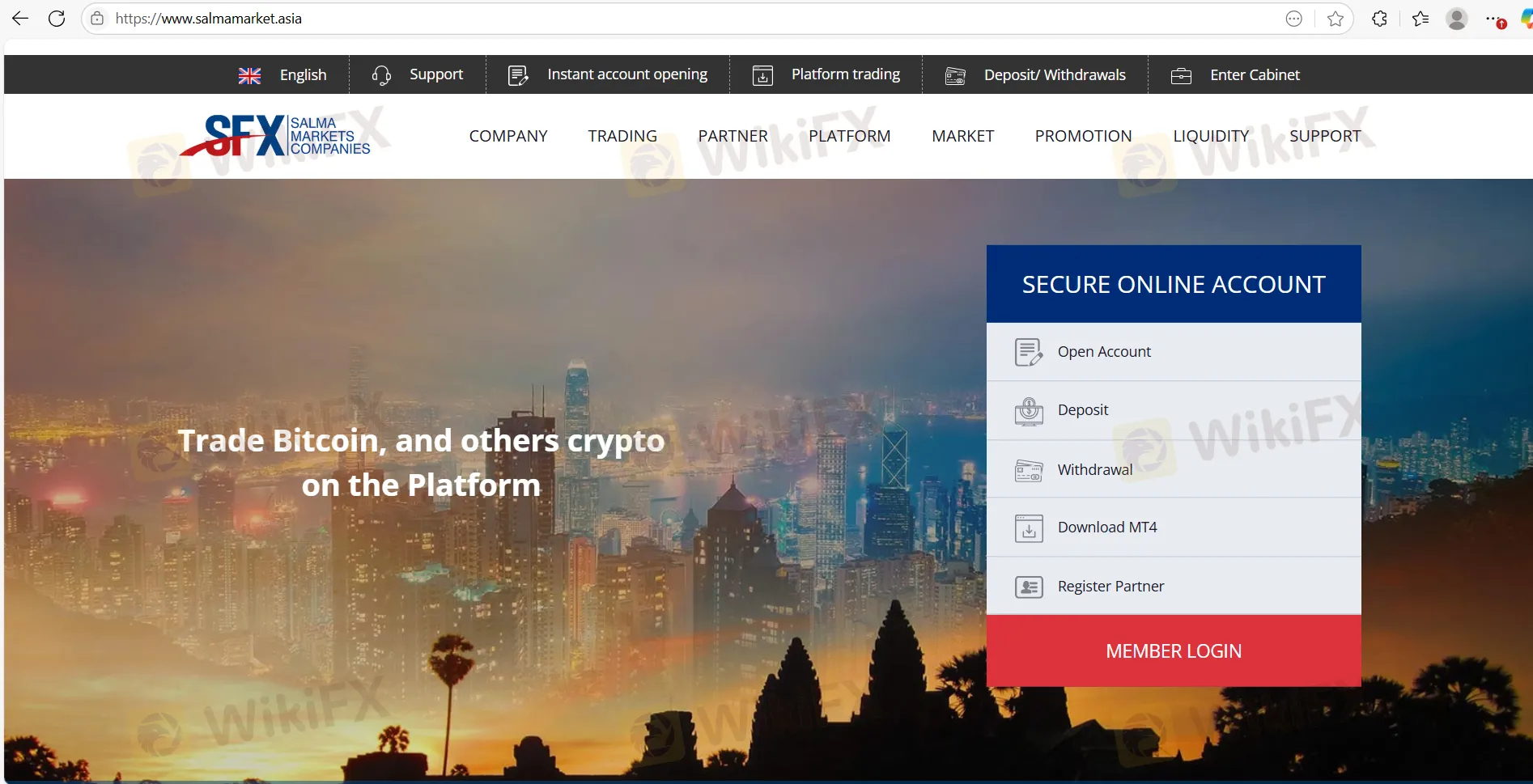This screenshot has width=1533, height=784.
Task: Open the browser profile avatar
Action: point(1457,19)
